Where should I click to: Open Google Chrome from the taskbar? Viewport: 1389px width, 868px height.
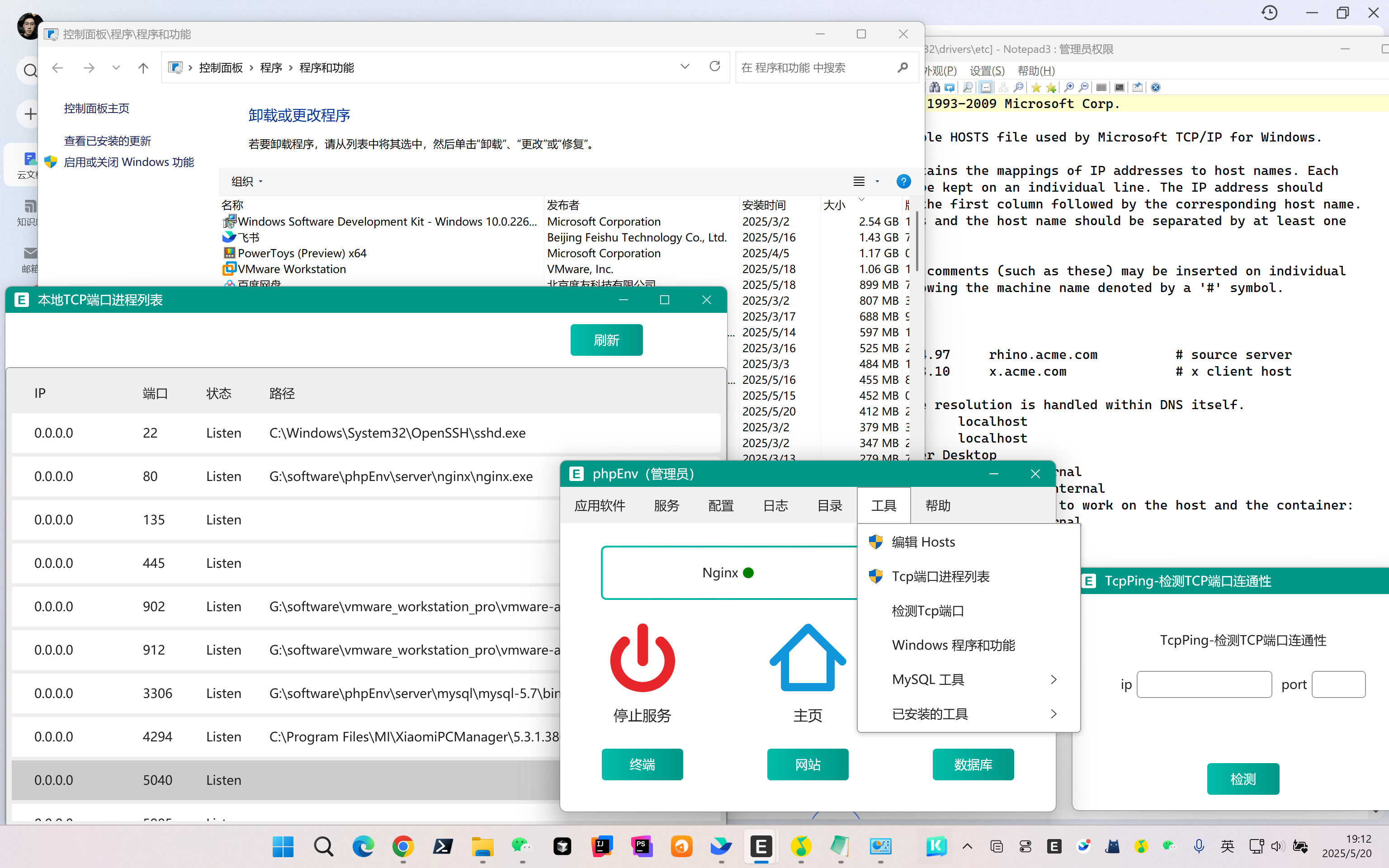pos(403,847)
